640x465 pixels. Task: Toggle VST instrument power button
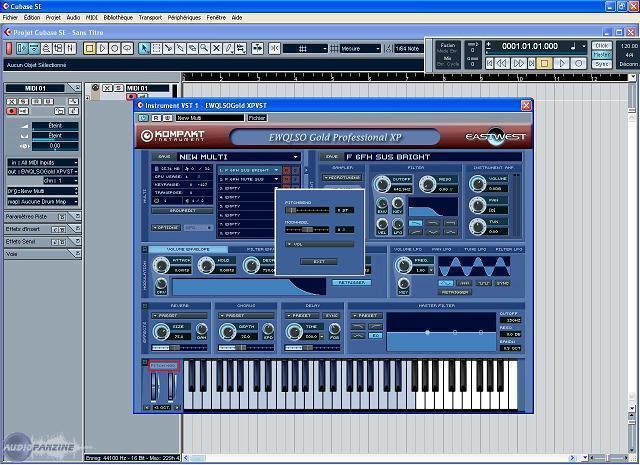pos(143,118)
